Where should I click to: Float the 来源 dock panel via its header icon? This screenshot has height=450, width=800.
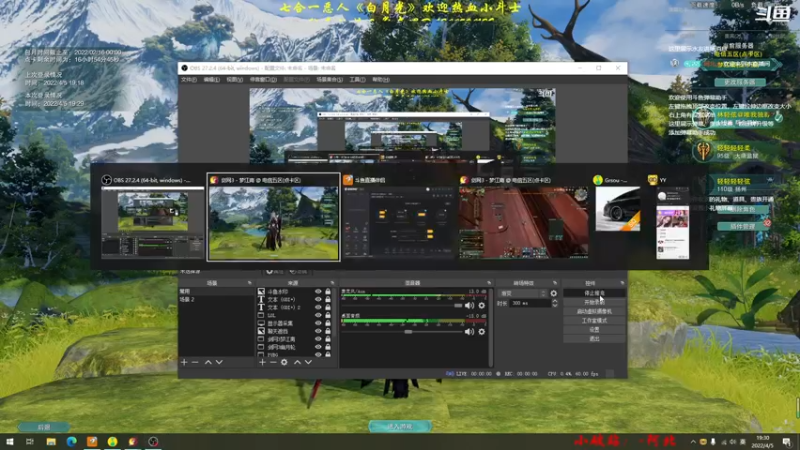pyautogui.click(x=332, y=283)
